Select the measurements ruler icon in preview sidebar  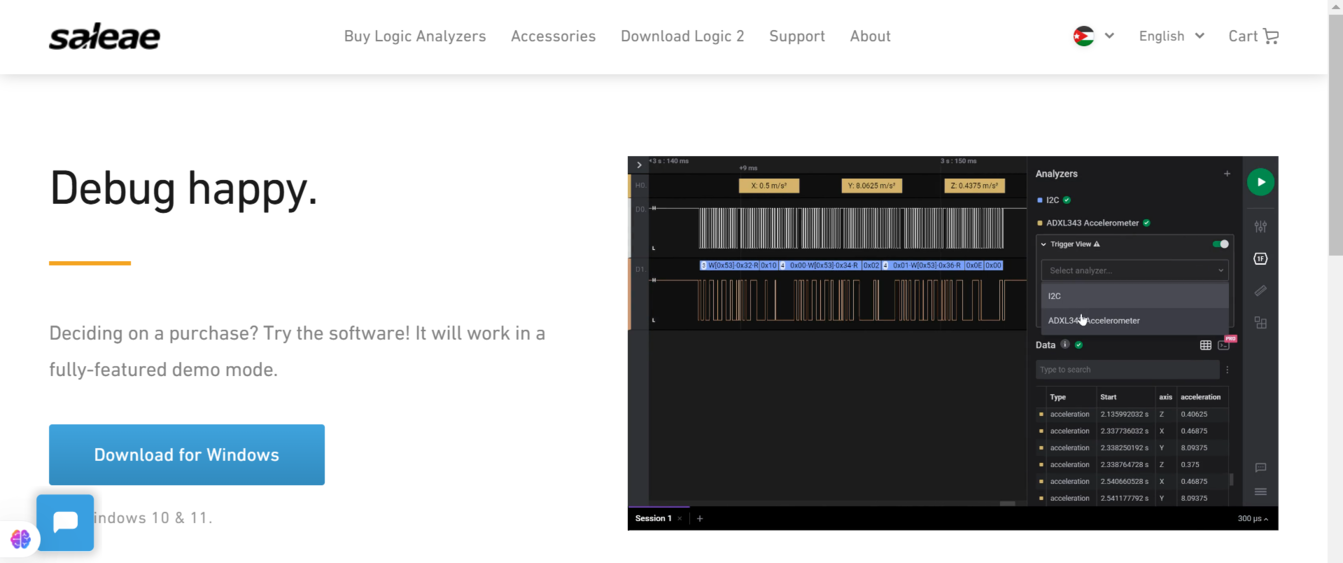(x=1260, y=291)
